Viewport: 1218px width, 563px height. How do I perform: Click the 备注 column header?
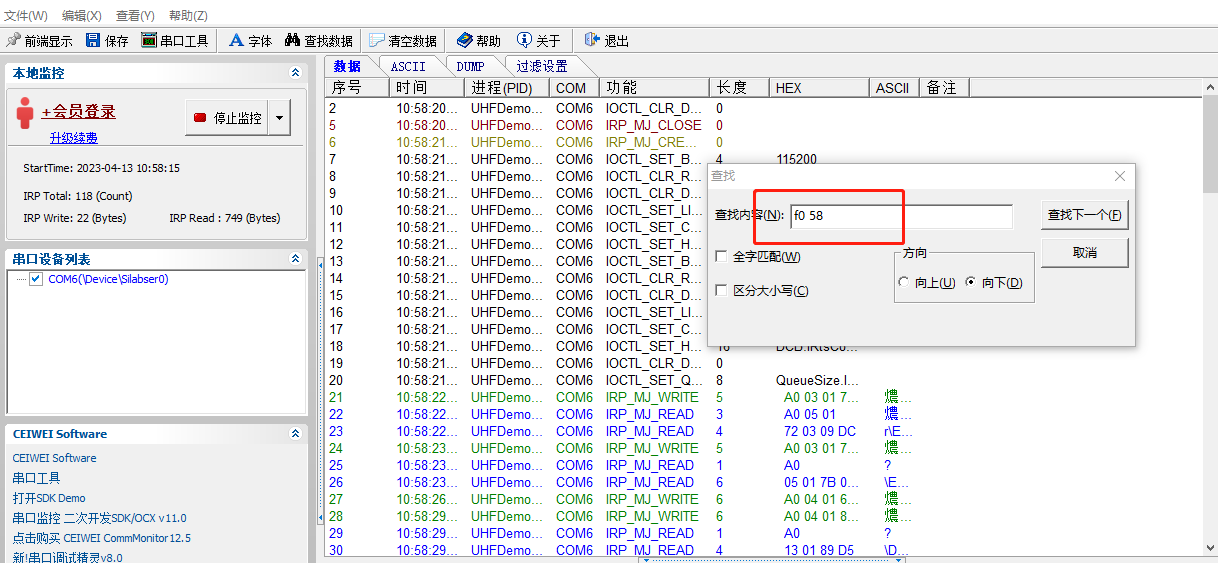point(945,88)
